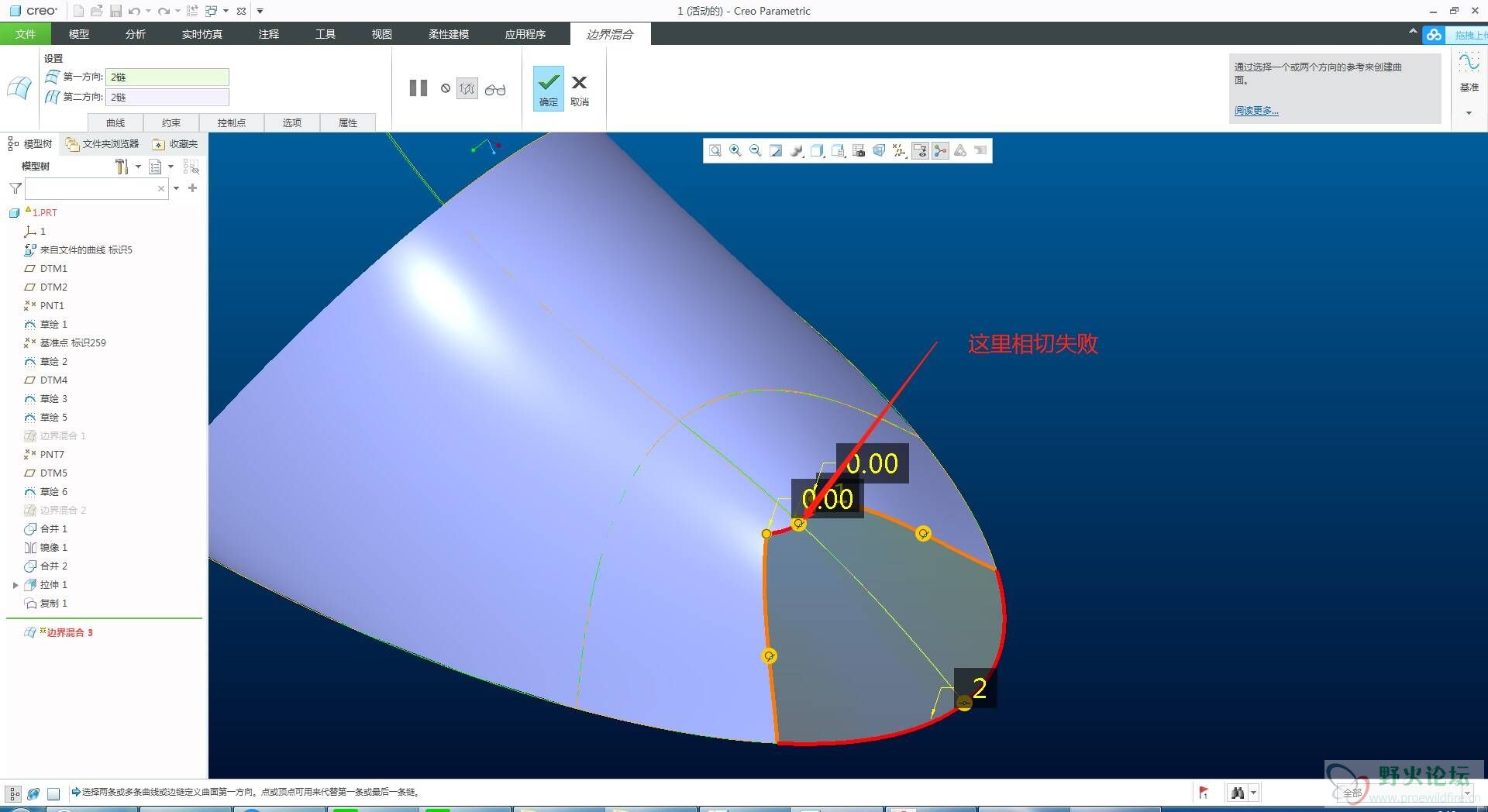1488x812 pixels.
Task: Toggle the annotation display icon
Action: [920, 151]
